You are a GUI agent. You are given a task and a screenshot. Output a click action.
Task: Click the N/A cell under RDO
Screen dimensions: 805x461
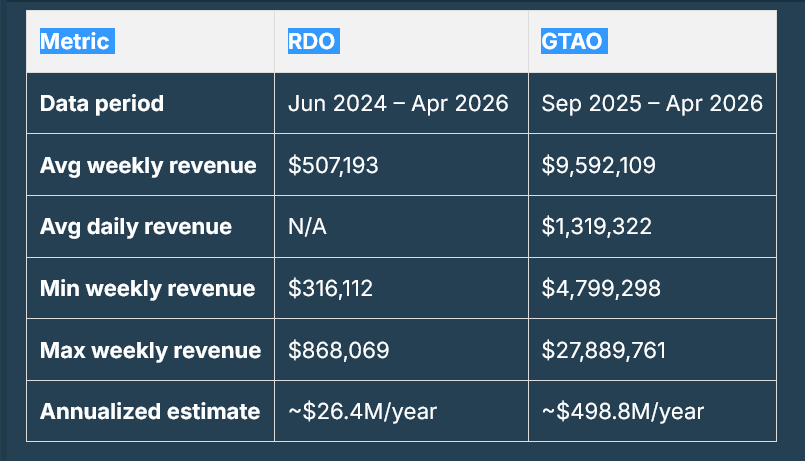coord(307,227)
